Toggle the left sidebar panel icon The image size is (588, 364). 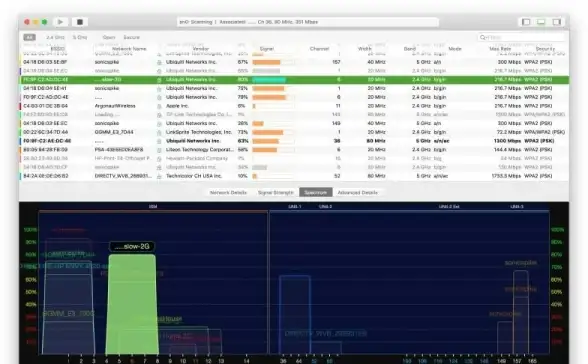click(x=526, y=22)
